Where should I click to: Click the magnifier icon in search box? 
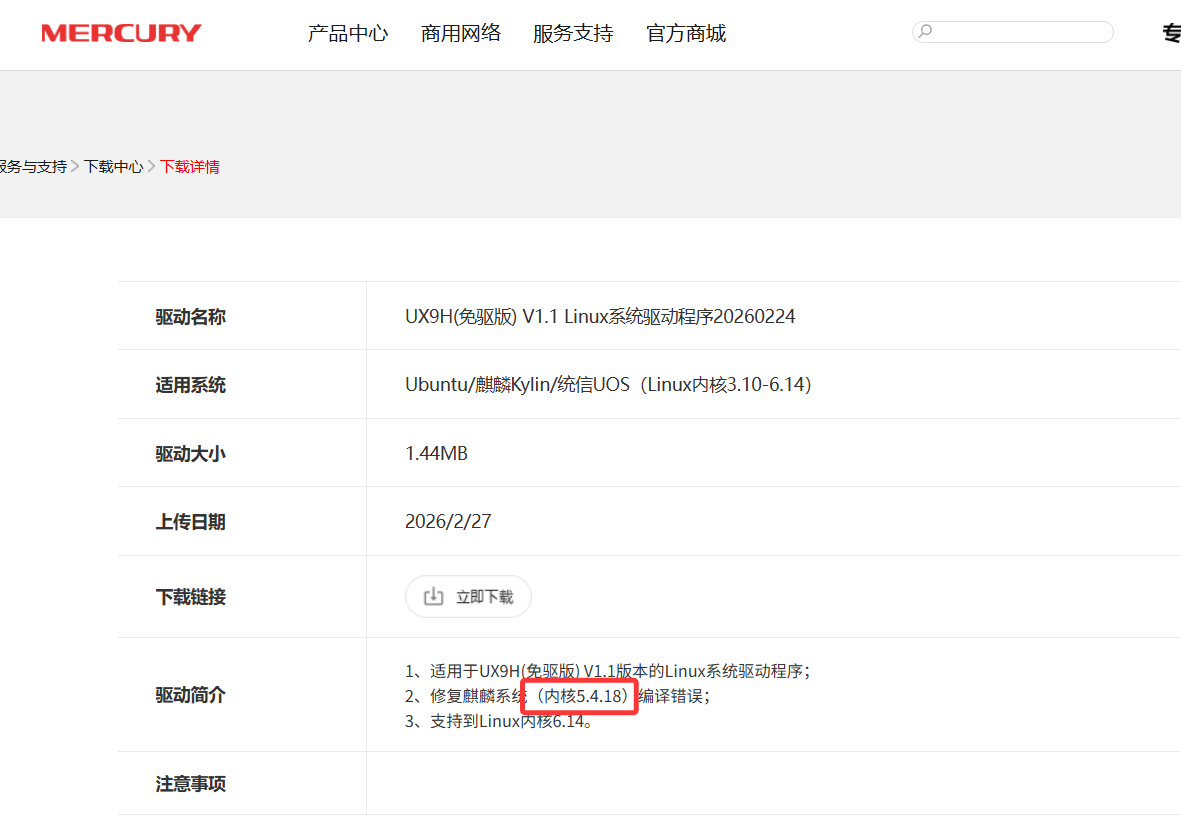click(x=925, y=32)
